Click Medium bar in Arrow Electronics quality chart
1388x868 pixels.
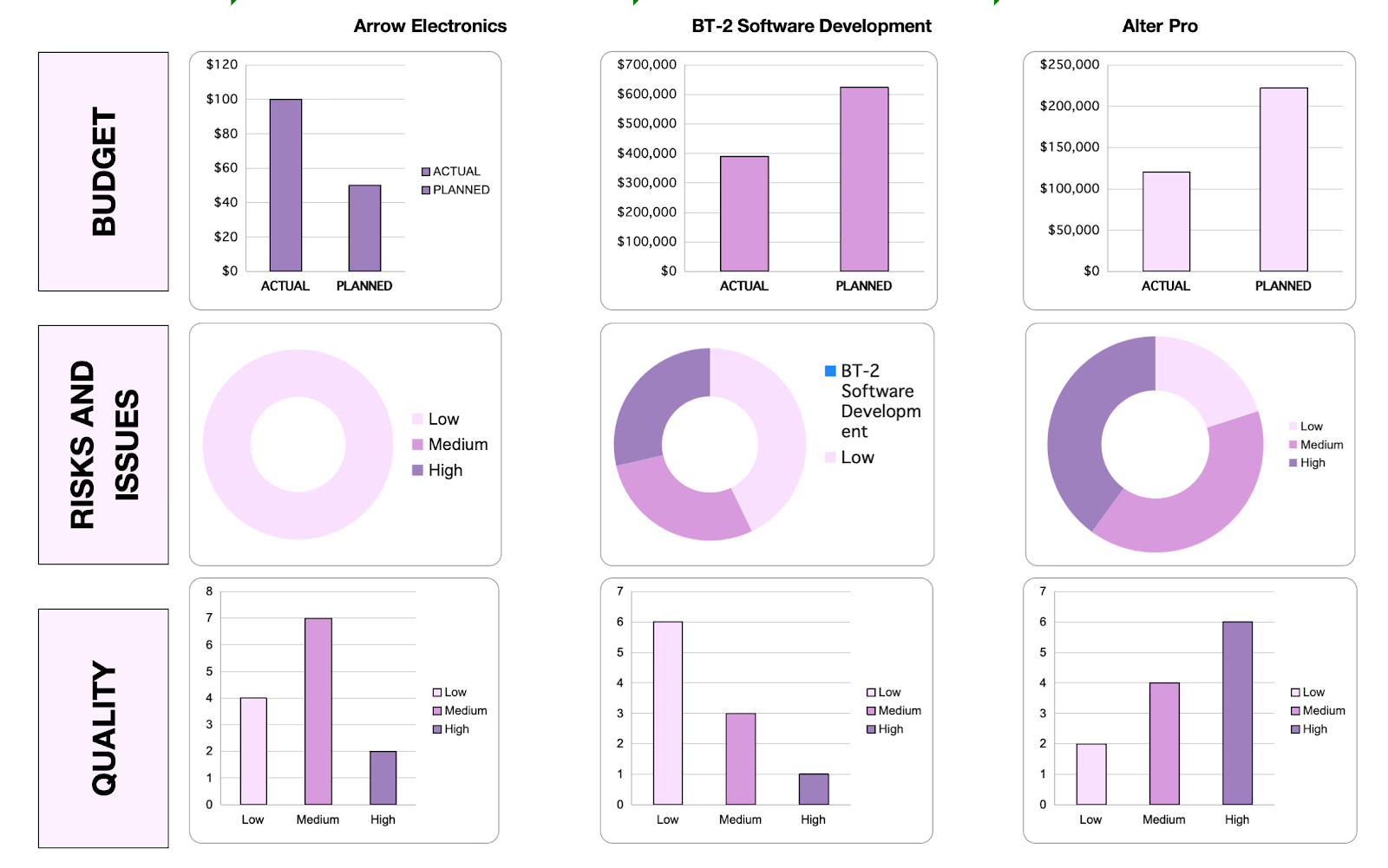[318, 711]
